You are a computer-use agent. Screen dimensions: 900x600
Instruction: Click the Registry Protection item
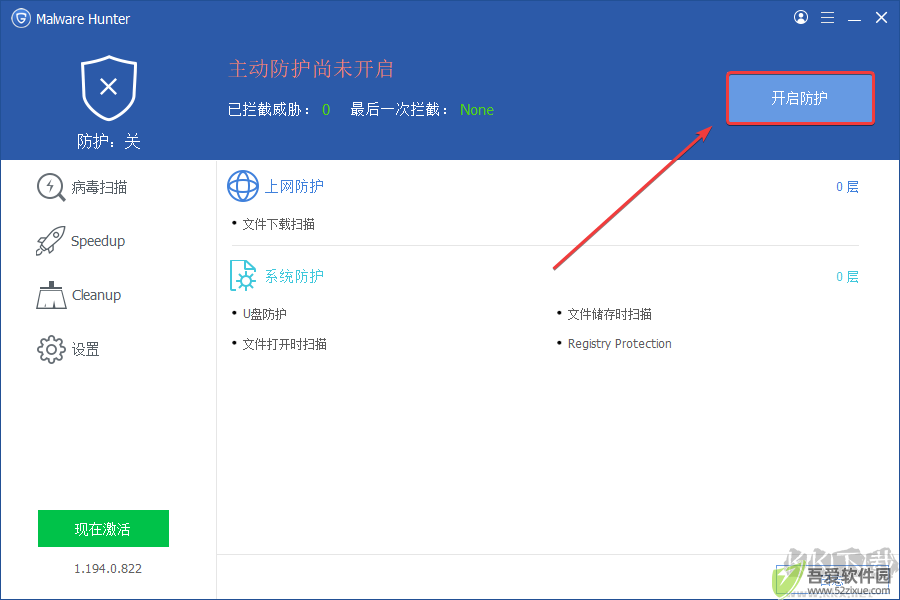click(619, 343)
